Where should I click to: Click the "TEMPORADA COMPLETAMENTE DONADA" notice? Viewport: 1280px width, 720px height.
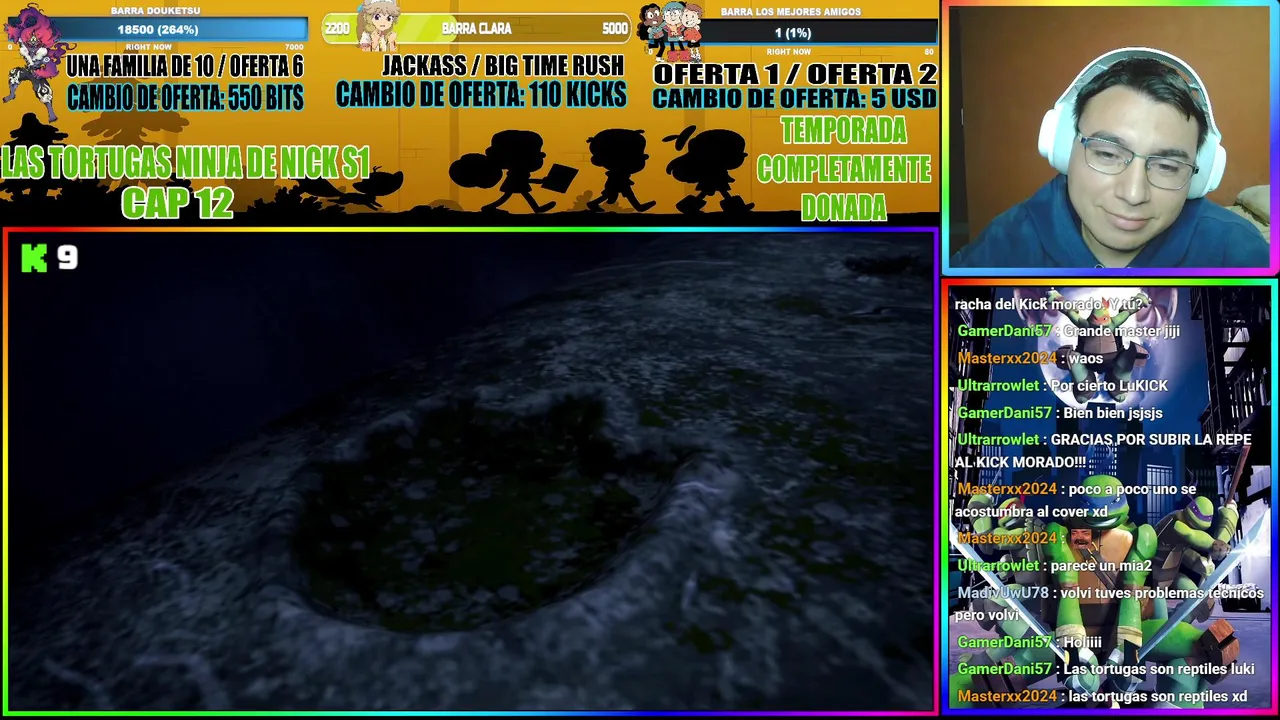(843, 168)
